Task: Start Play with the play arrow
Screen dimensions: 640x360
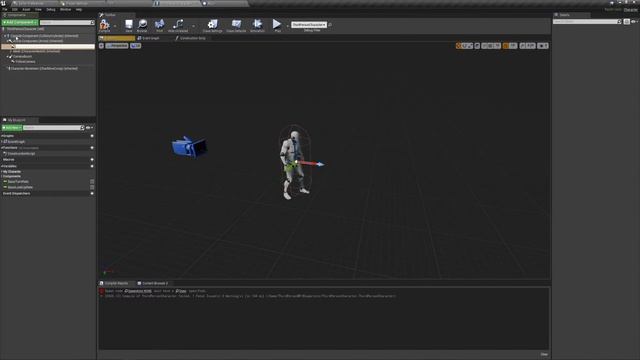Action: pos(277,24)
